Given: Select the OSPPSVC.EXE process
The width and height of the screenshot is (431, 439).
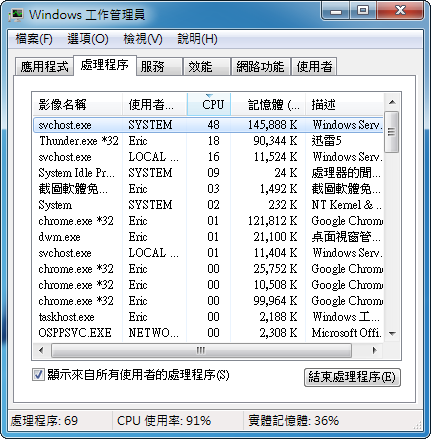Looking at the screenshot, I should click(208, 333).
